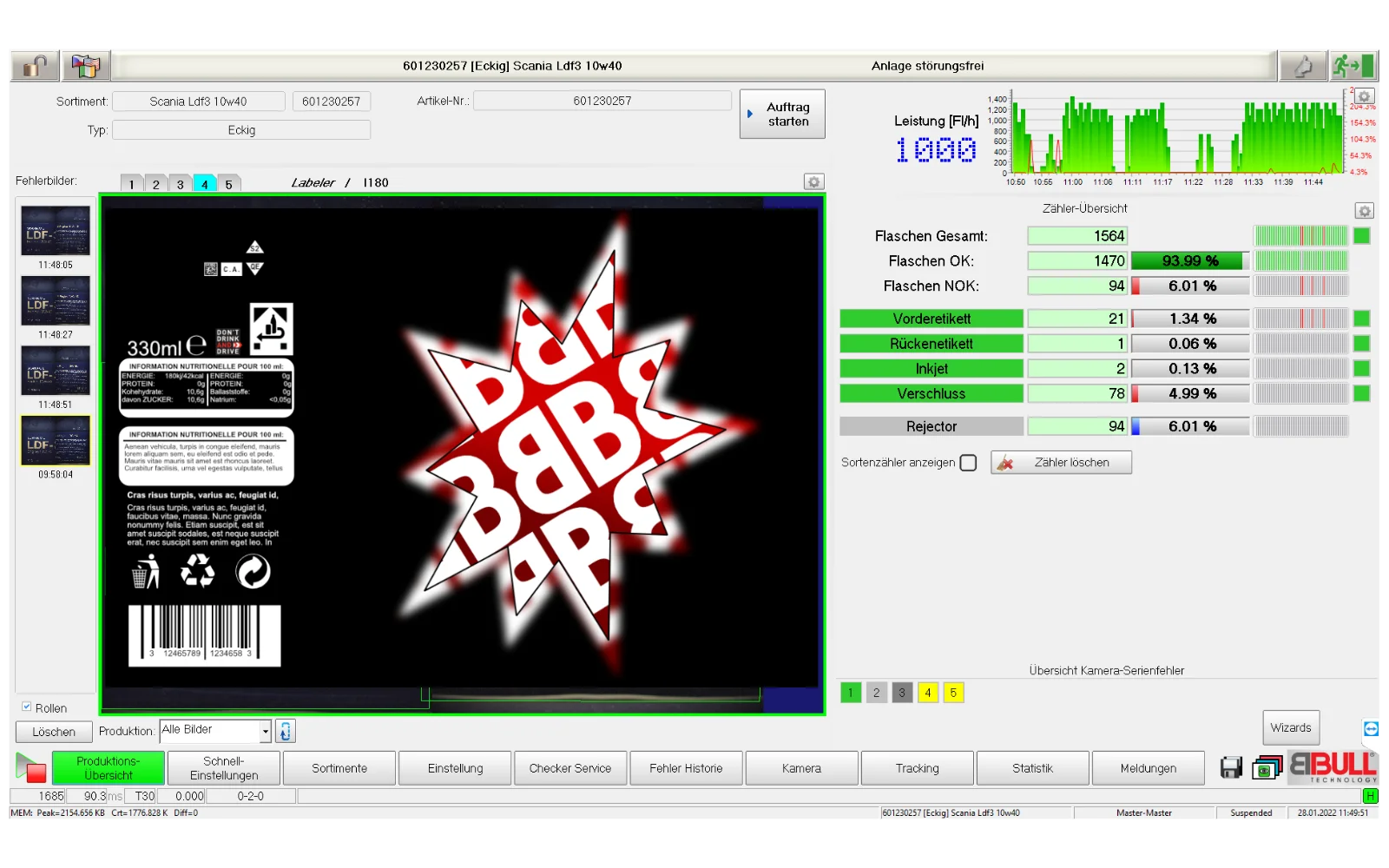The width and height of the screenshot is (1389, 868).
Task: Open the Kamera tab
Action: pyautogui.click(x=801, y=768)
